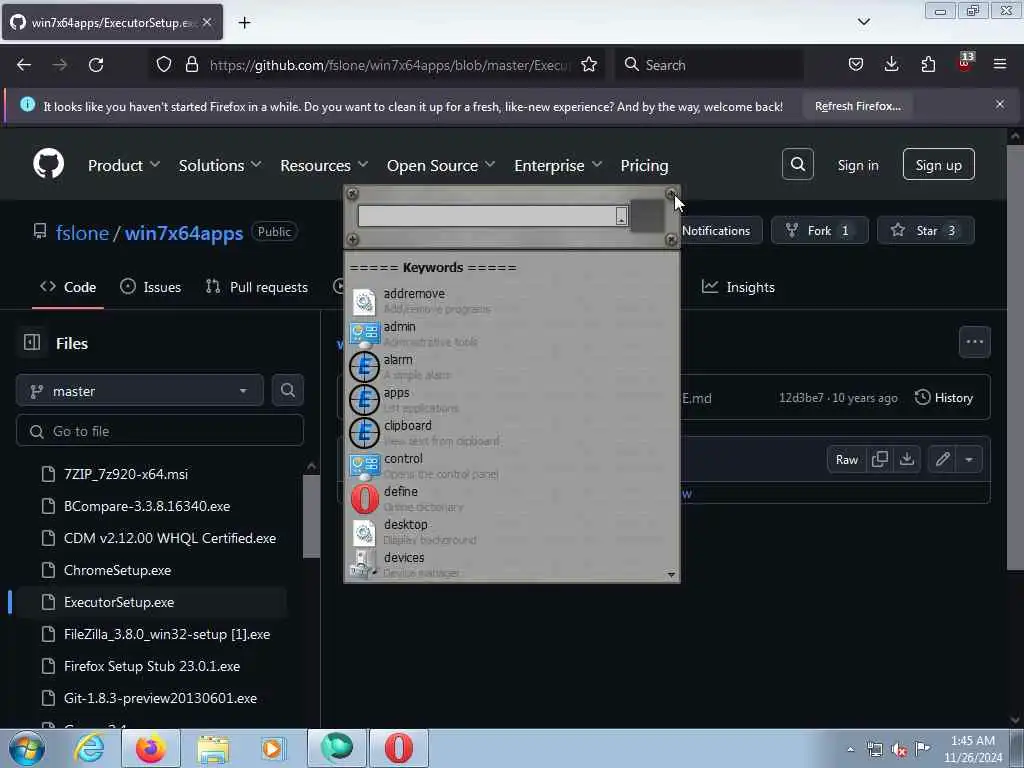This screenshot has height=768, width=1024.
Task: Click the Sign in link
Action: 857,165
